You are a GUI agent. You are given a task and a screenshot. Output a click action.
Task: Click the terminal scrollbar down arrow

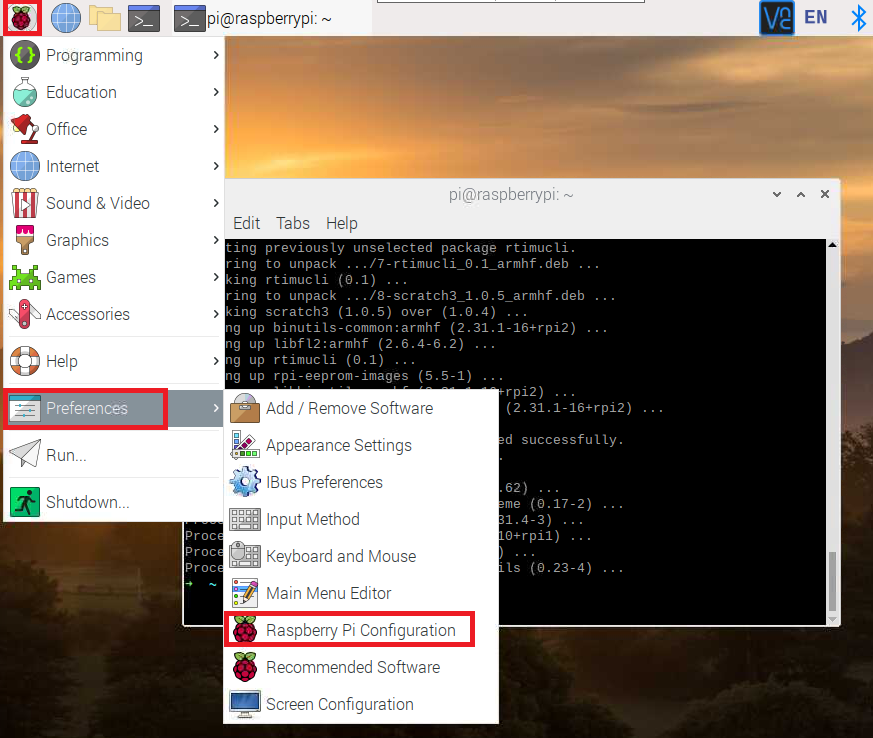click(832, 619)
